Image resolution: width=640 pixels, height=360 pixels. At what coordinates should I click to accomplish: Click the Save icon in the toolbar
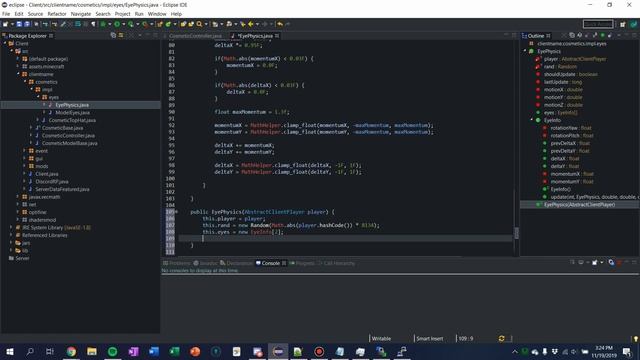pyautogui.click(x=19, y=24)
